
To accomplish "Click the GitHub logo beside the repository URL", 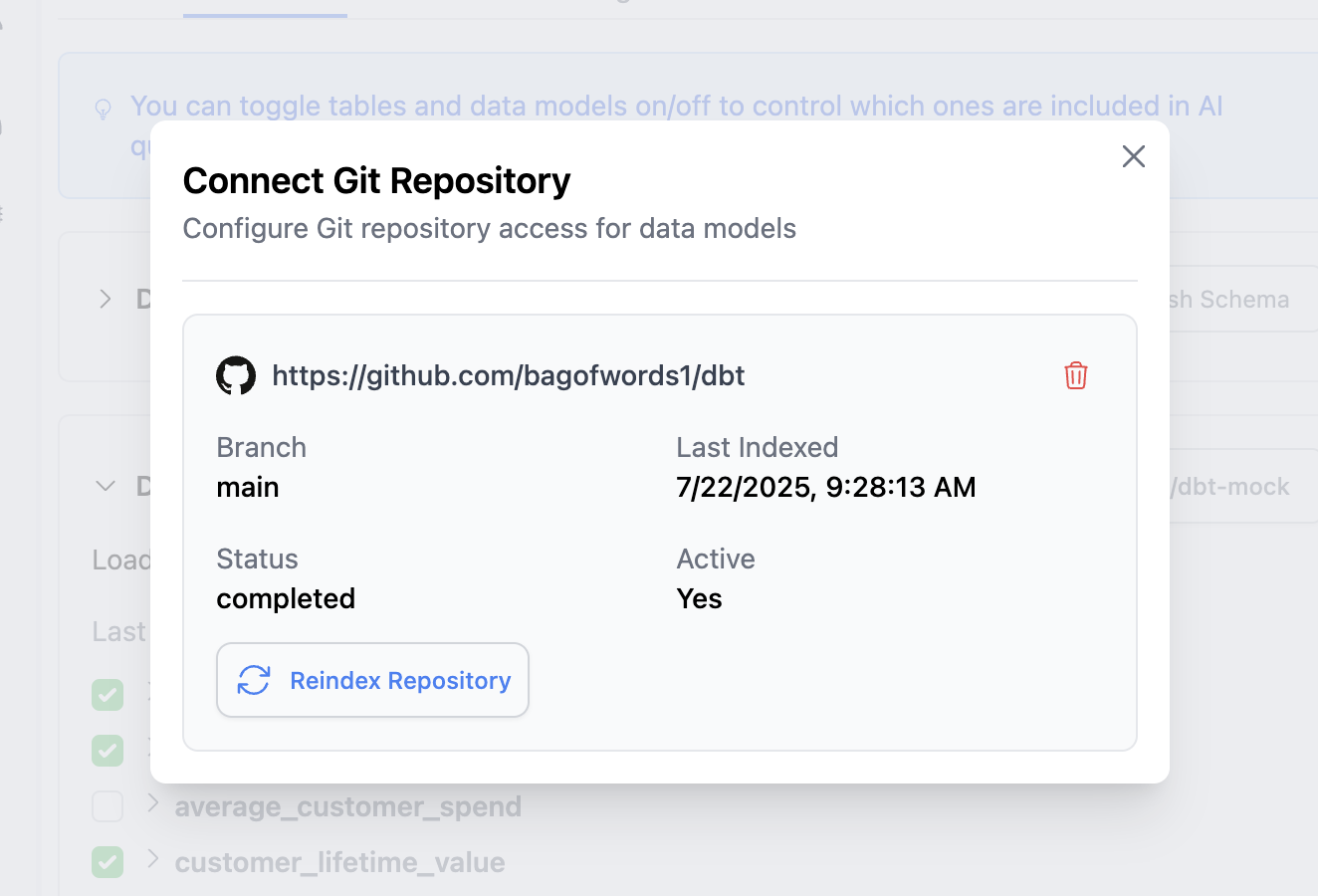I will tap(236, 375).
